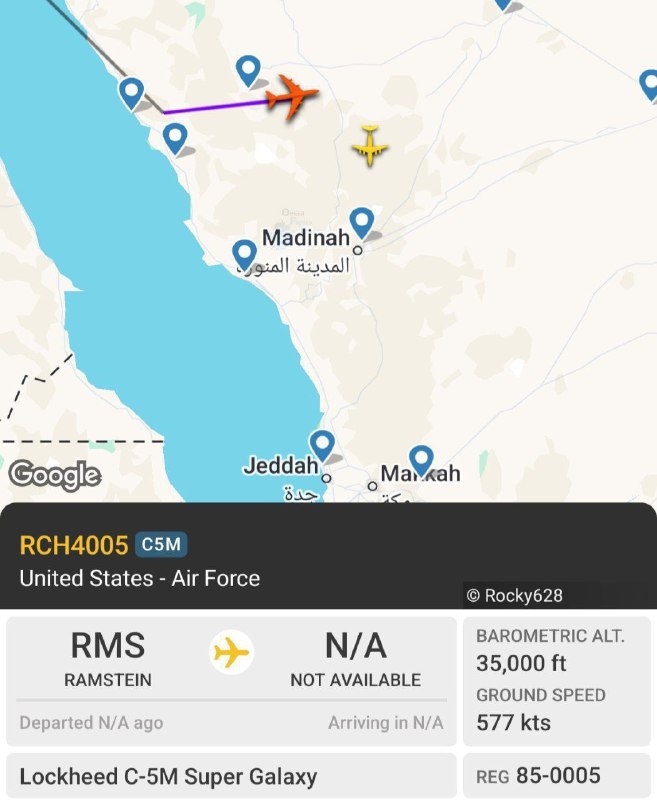
Task: Click the yellow aircraft icon on map
Action: point(370,146)
